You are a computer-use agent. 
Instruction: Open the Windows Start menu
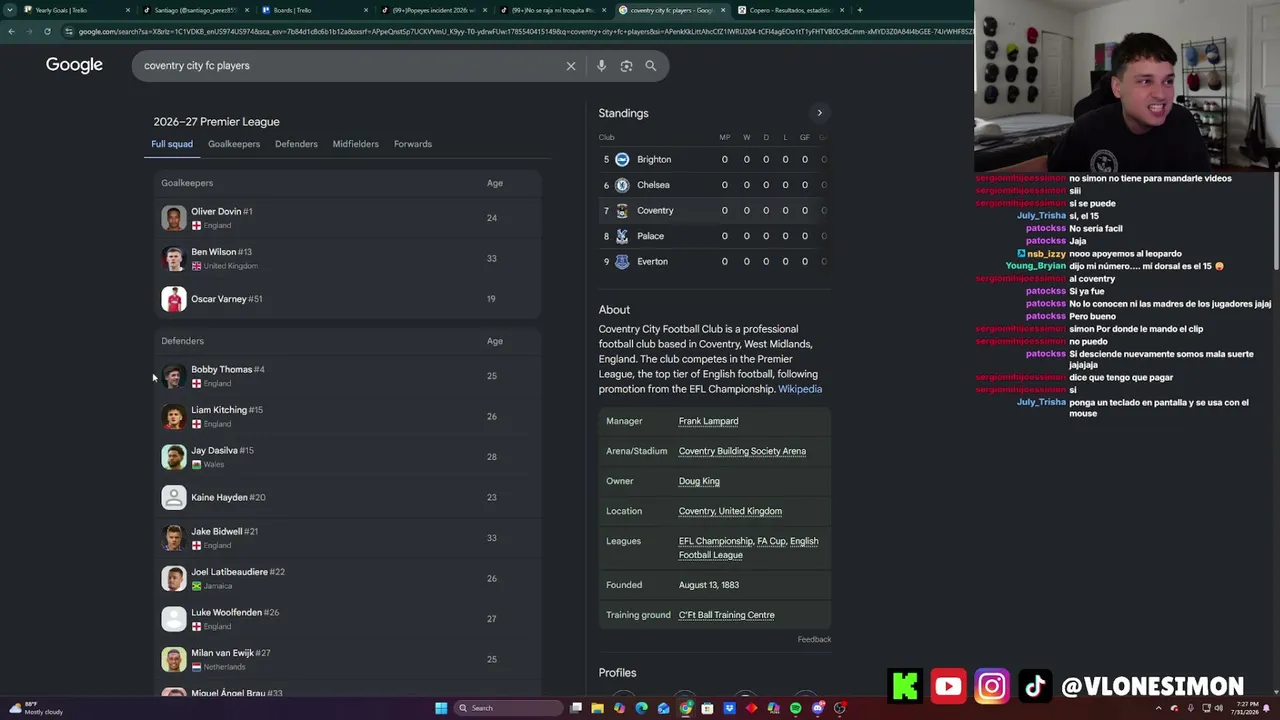[441, 708]
